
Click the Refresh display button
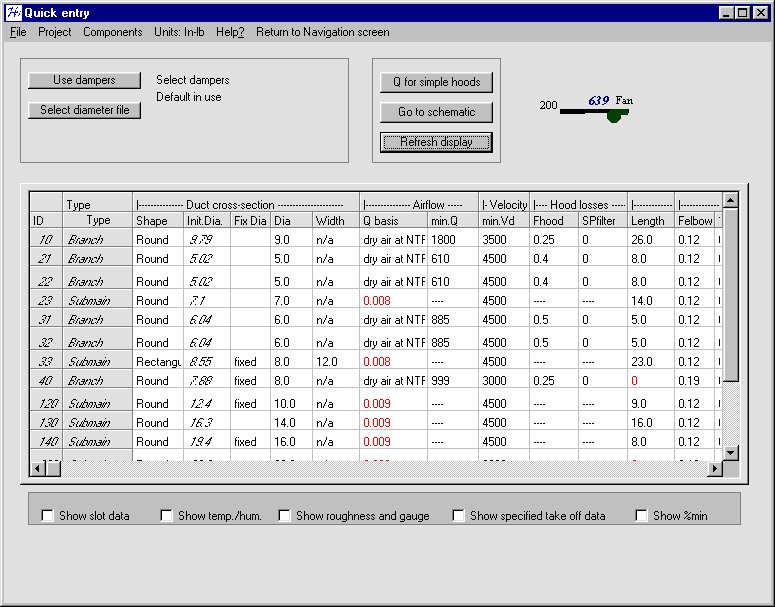tap(436, 142)
